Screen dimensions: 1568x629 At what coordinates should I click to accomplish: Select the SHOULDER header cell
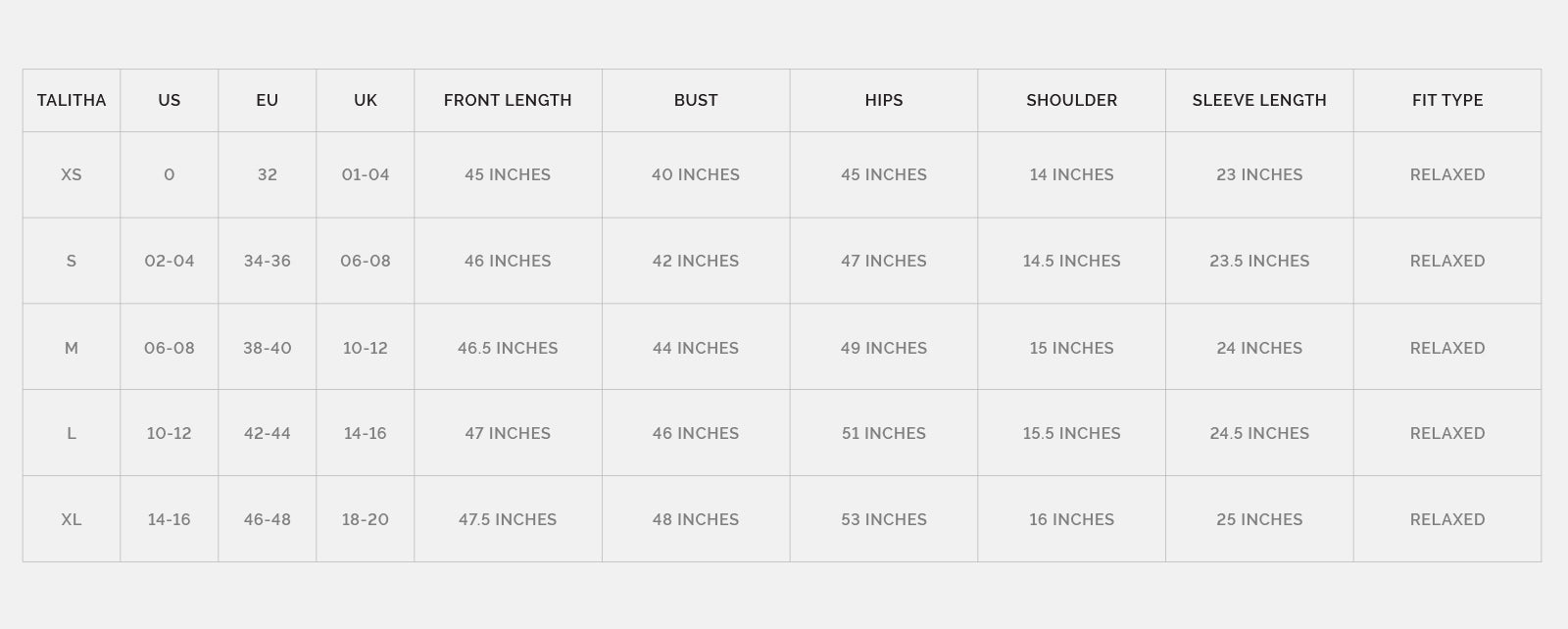(x=1071, y=100)
